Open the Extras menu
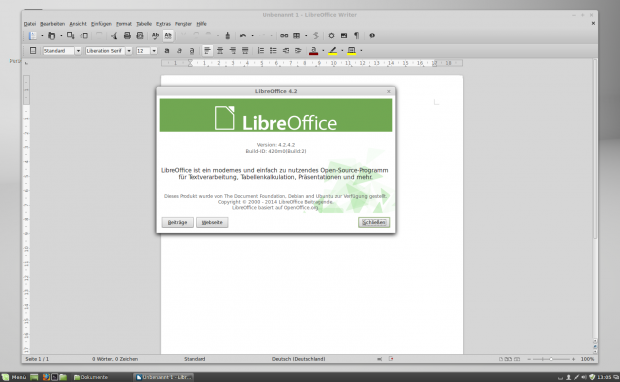Viewport: 620px width, 382px height. click(163, 24)
